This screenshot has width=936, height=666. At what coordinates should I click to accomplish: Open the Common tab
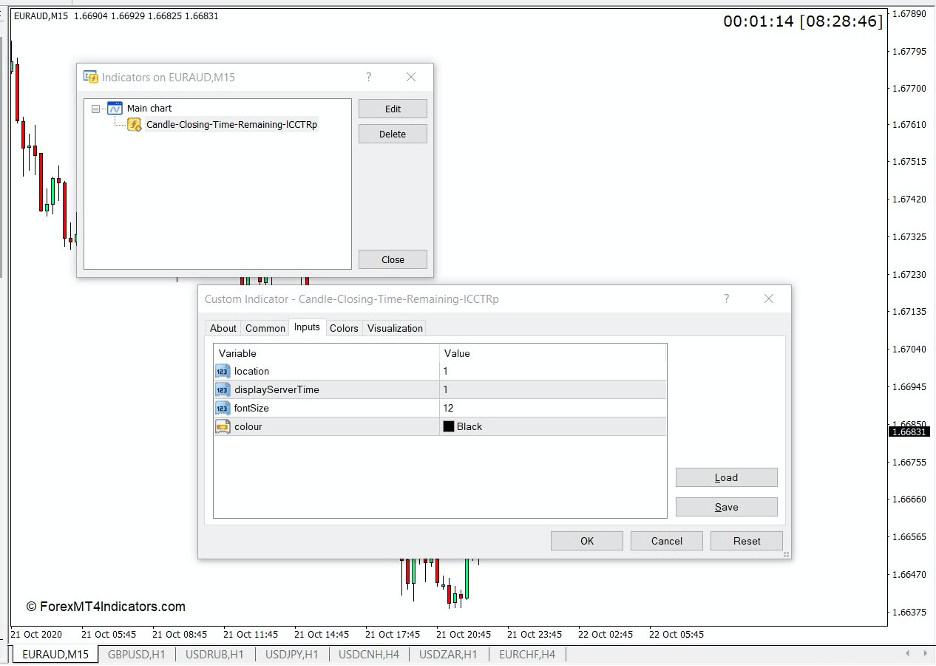click(x=265, y=327)
